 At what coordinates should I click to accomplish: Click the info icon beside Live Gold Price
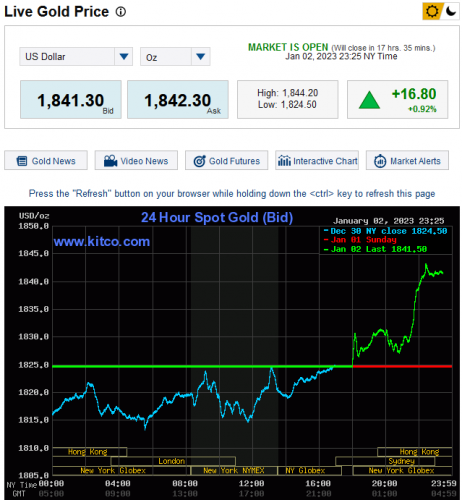pyautogui.click(x=121, y=12)
